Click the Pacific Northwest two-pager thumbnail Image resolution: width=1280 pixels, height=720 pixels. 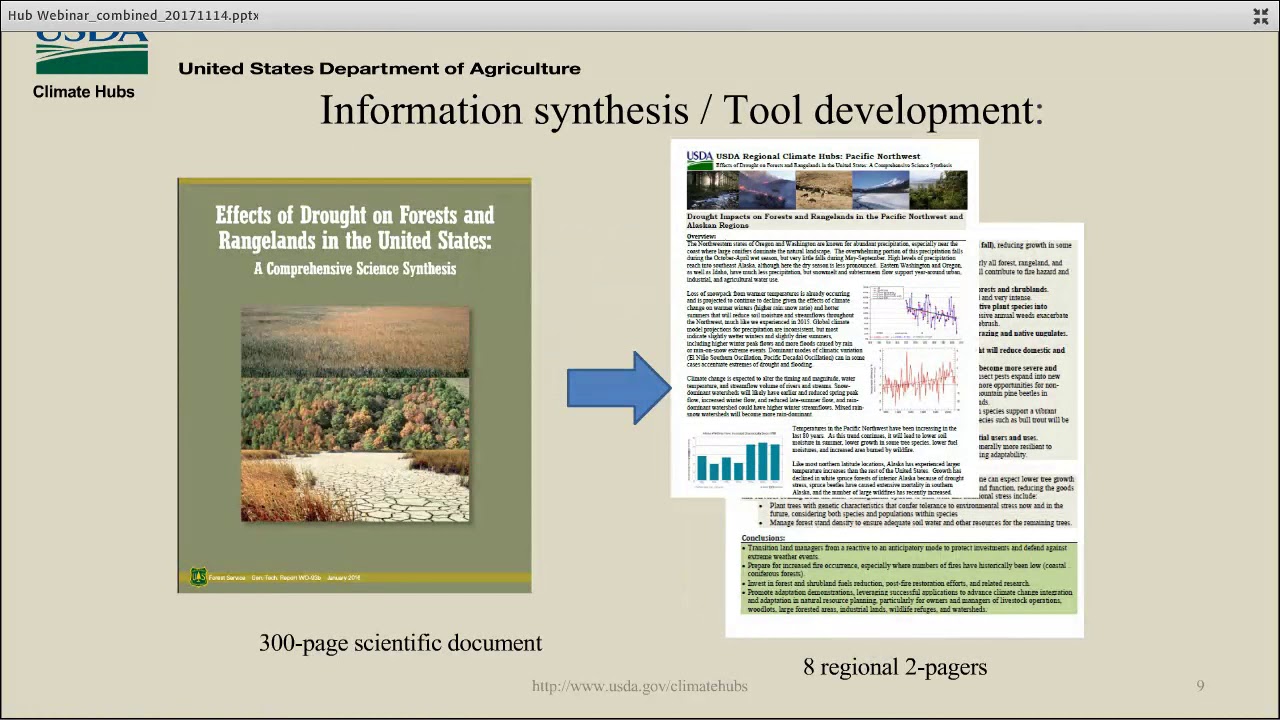pos(824,318)
